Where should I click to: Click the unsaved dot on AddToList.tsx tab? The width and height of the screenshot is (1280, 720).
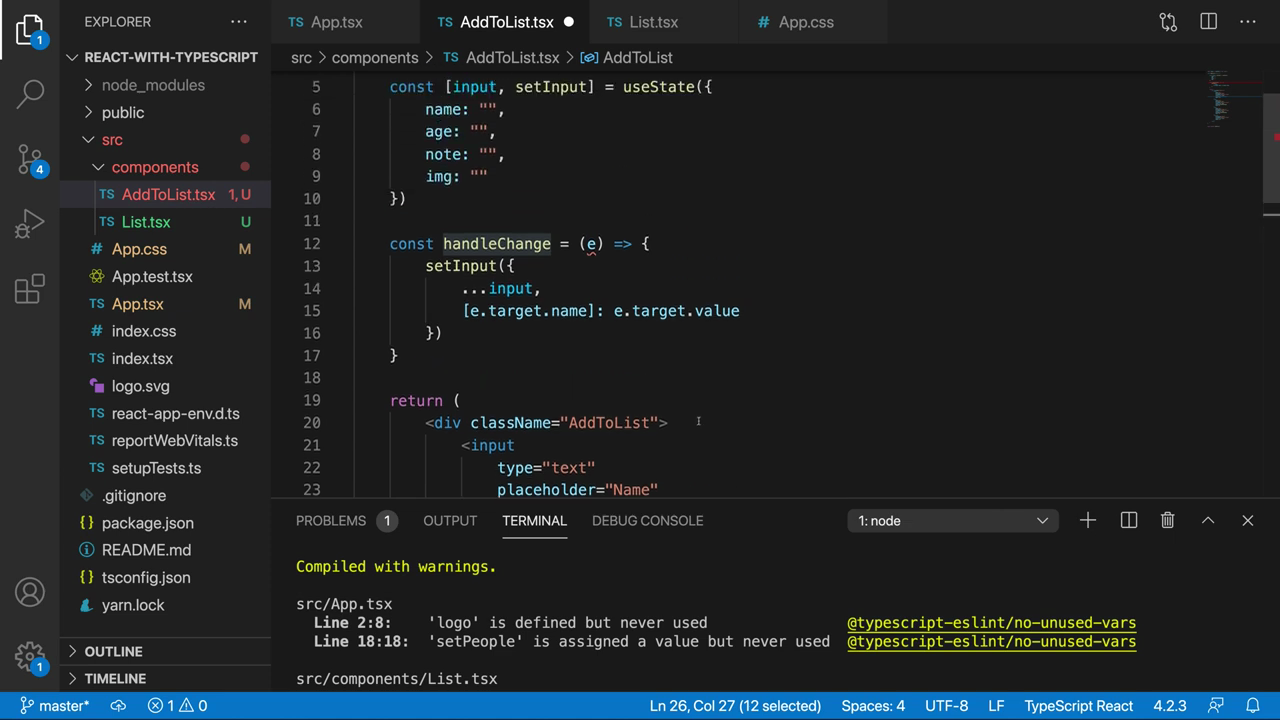pyautogui.click(x=569, y=22)
